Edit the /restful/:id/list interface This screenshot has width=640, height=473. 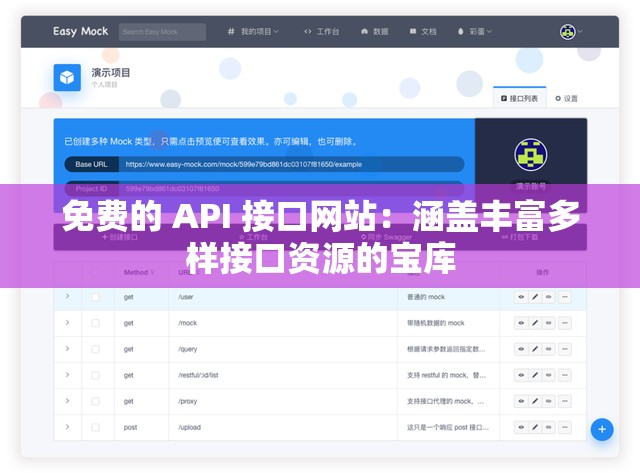click(x=535, y=375)
